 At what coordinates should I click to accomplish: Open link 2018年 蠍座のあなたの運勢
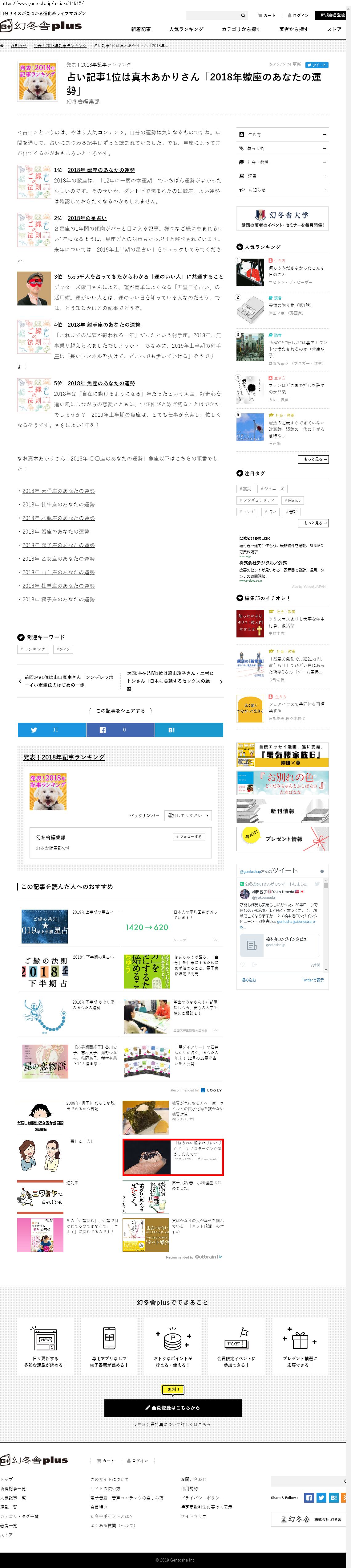click(101, 170)
